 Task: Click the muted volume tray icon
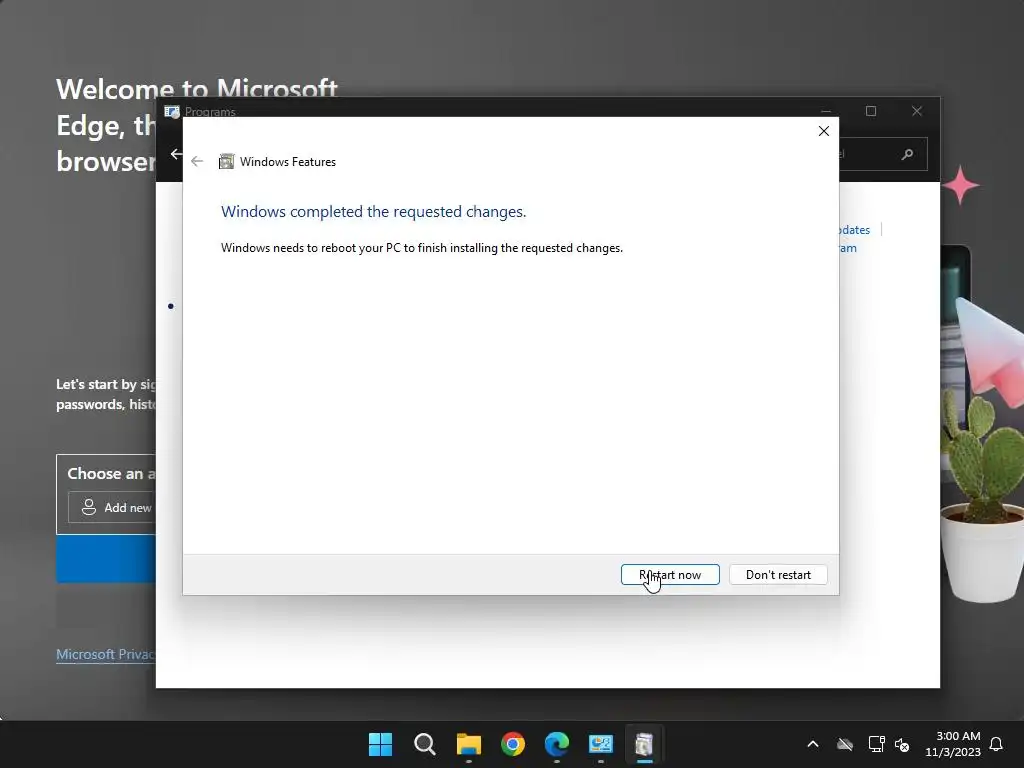tap(902, 744)
